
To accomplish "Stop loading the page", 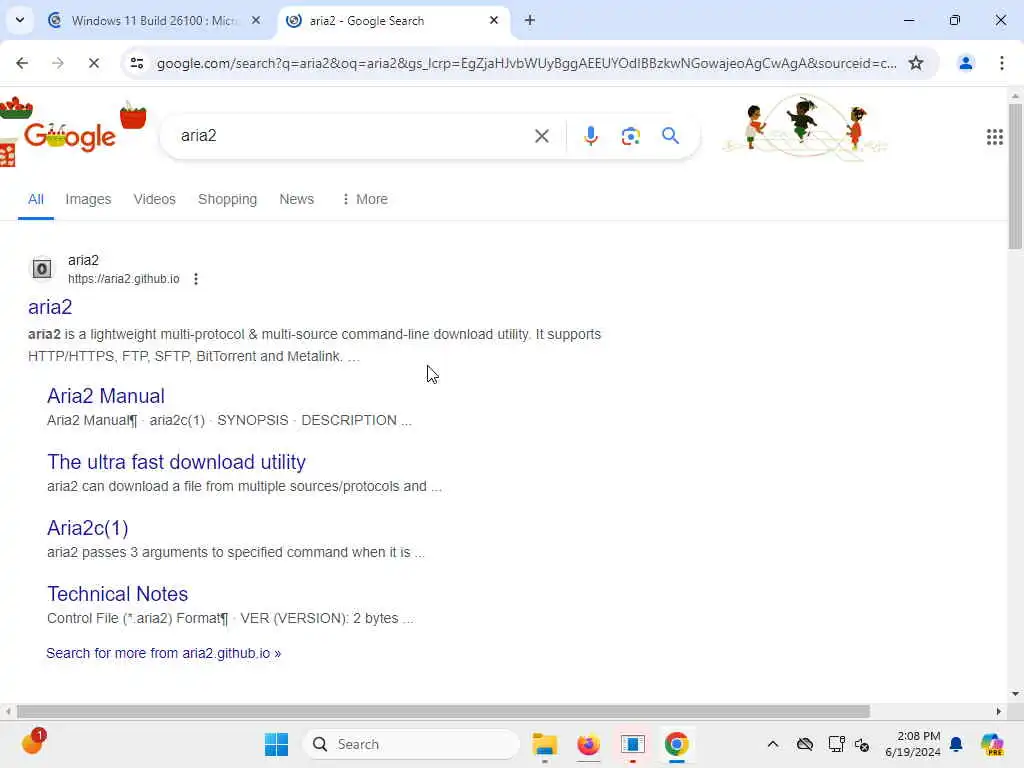I will (x=93, y=63).
